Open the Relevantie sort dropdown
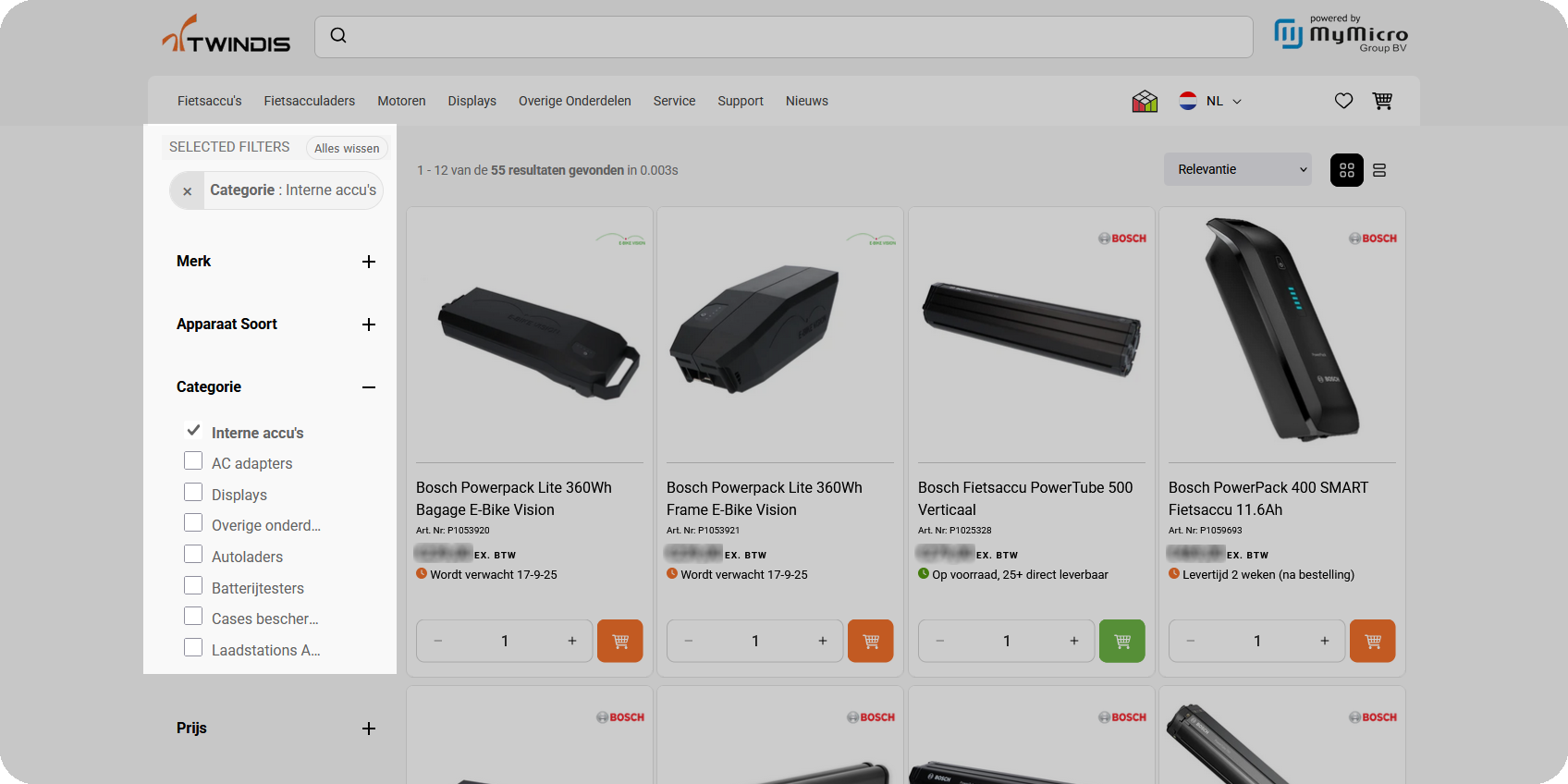Viewport: 1568px width, 784px height. [1238, 169]
